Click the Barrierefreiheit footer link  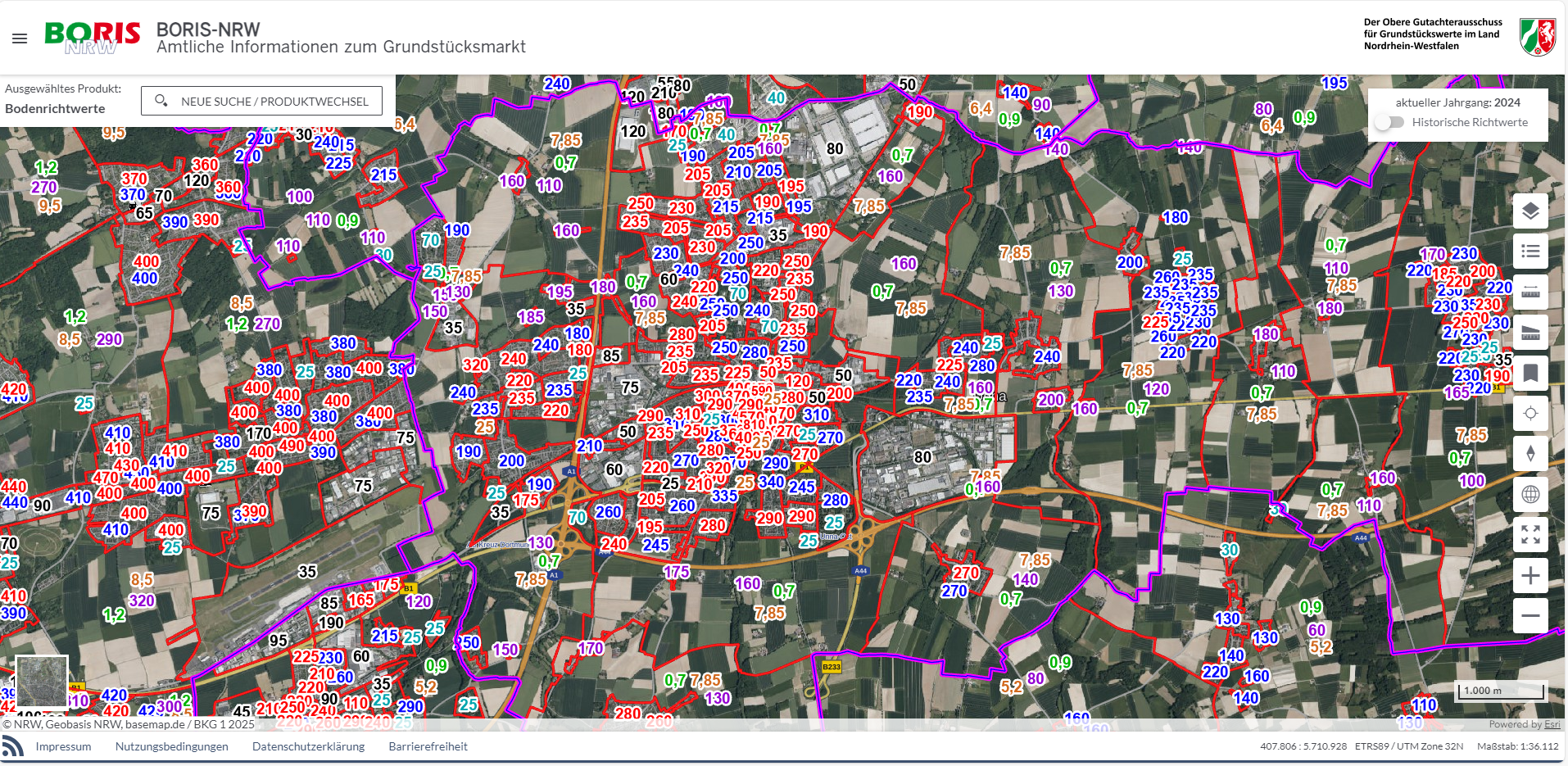click(x=428, y=746)
